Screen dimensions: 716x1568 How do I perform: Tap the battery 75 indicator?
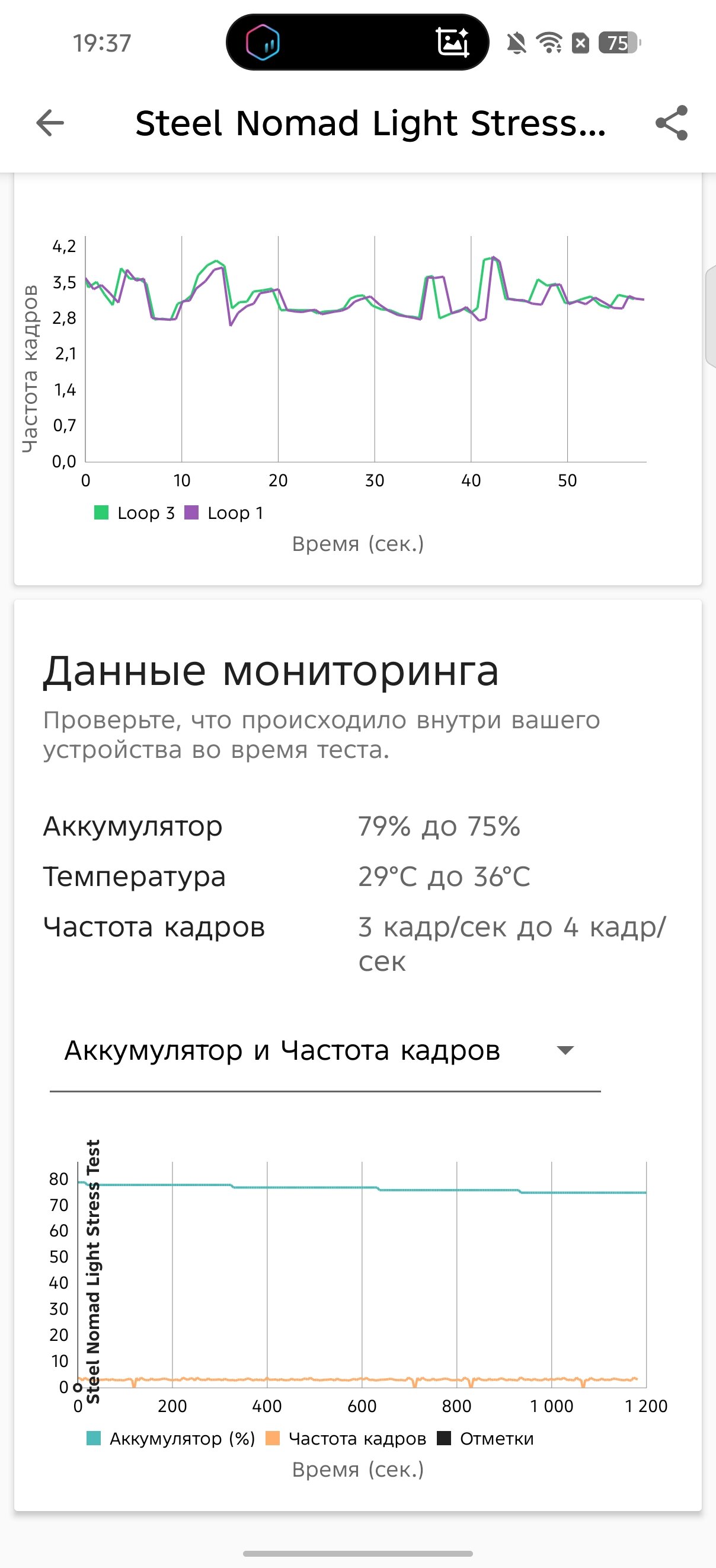click(x=619, y=43)
